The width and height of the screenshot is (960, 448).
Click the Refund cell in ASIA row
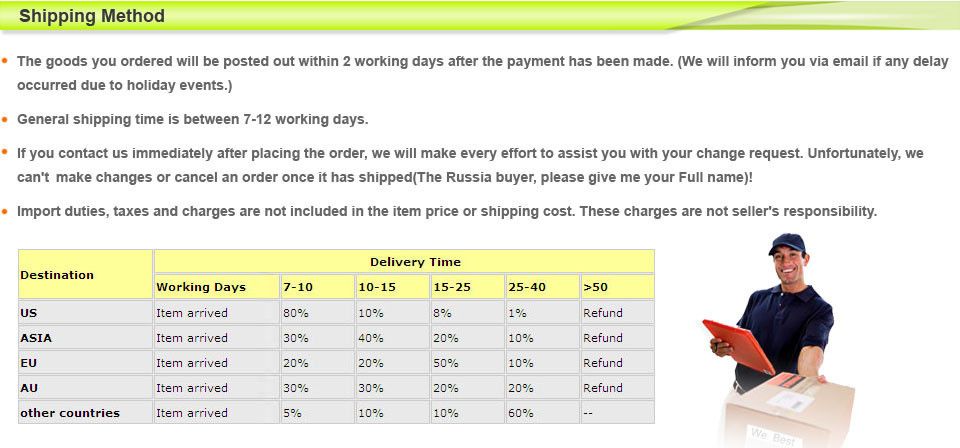click(618, 337)
